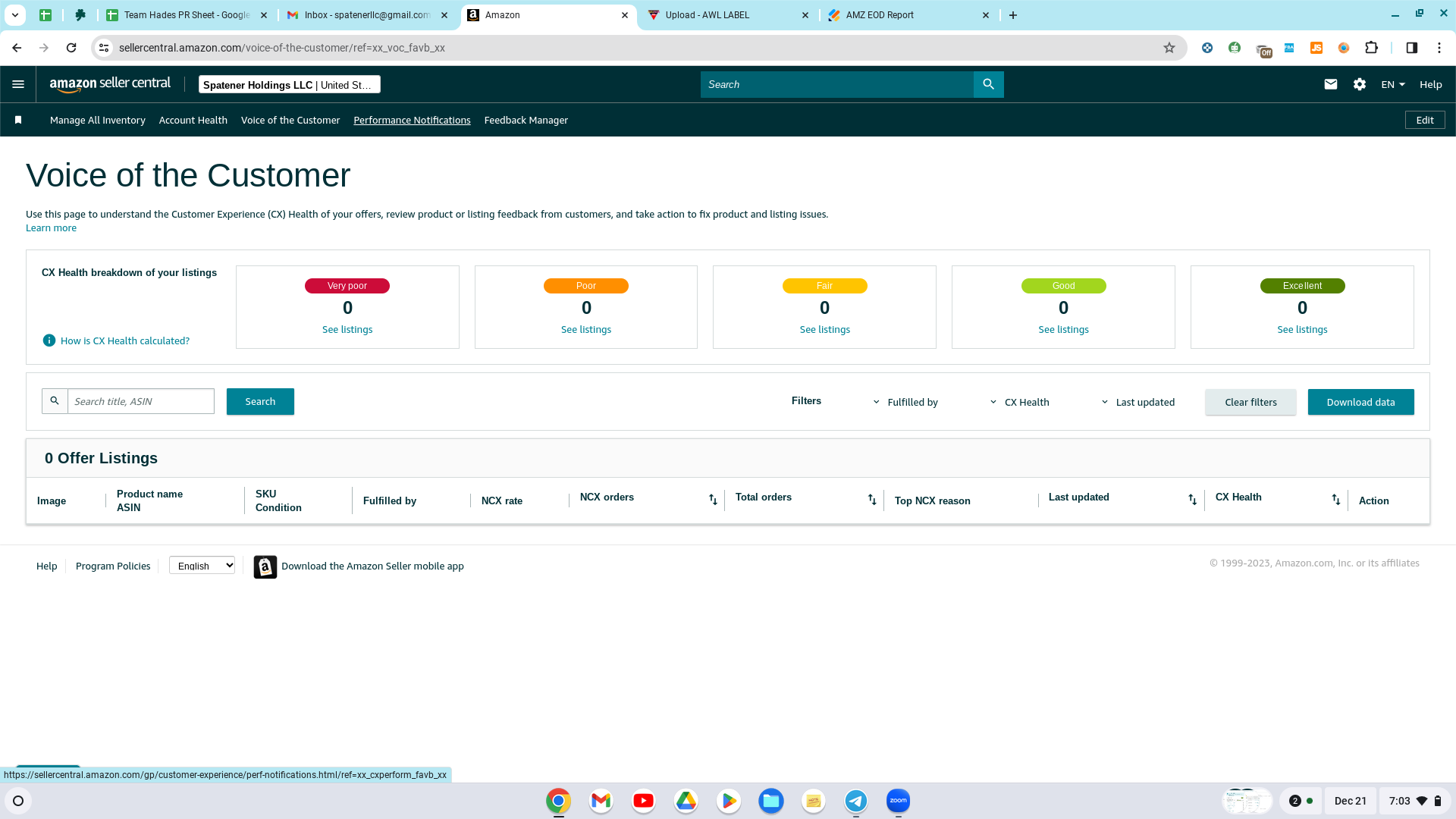Click Download data button
The height and width of the screenshot is (819, 1456).
pyautogui.click(x=1360, y=402)
